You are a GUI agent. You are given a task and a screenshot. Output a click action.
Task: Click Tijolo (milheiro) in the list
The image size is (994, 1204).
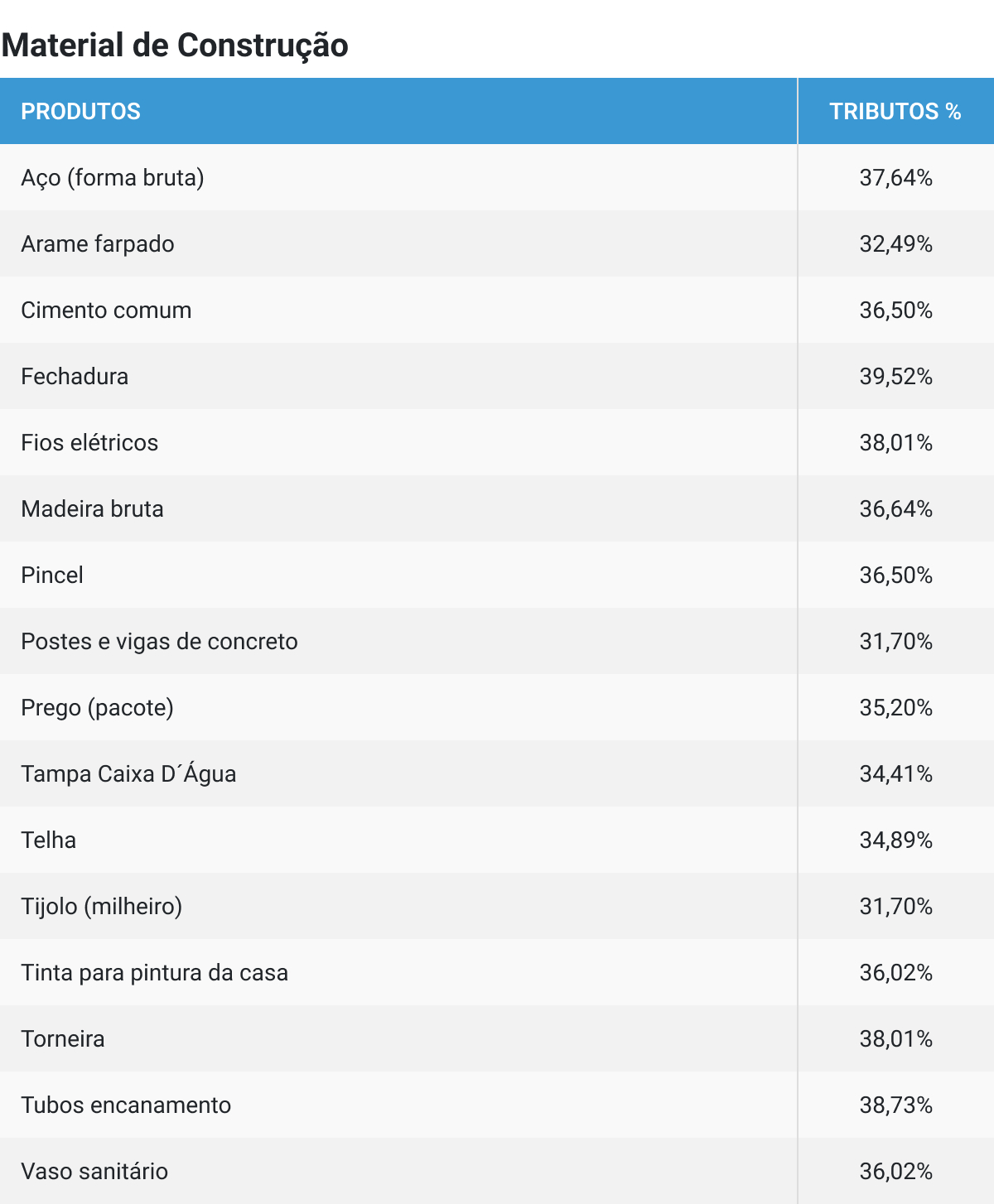point(101,907)
